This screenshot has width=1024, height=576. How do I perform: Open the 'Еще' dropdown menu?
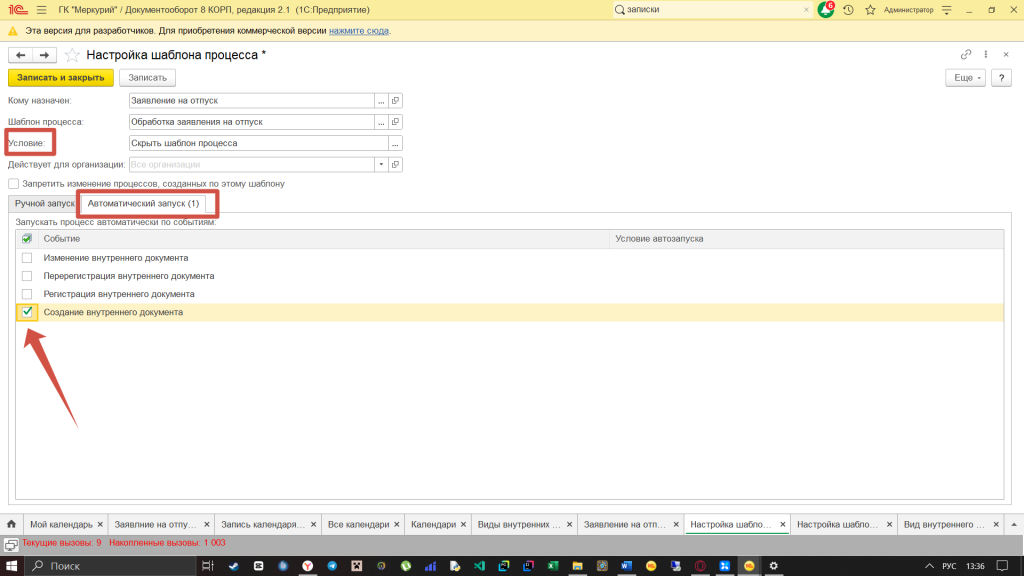pos(964,78)
